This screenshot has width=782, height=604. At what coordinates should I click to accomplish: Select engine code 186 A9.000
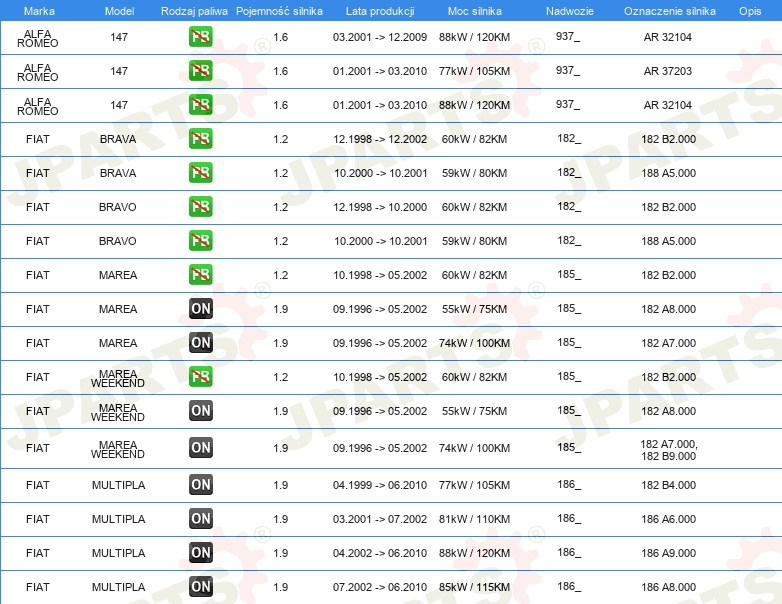[x=668, y=553]
